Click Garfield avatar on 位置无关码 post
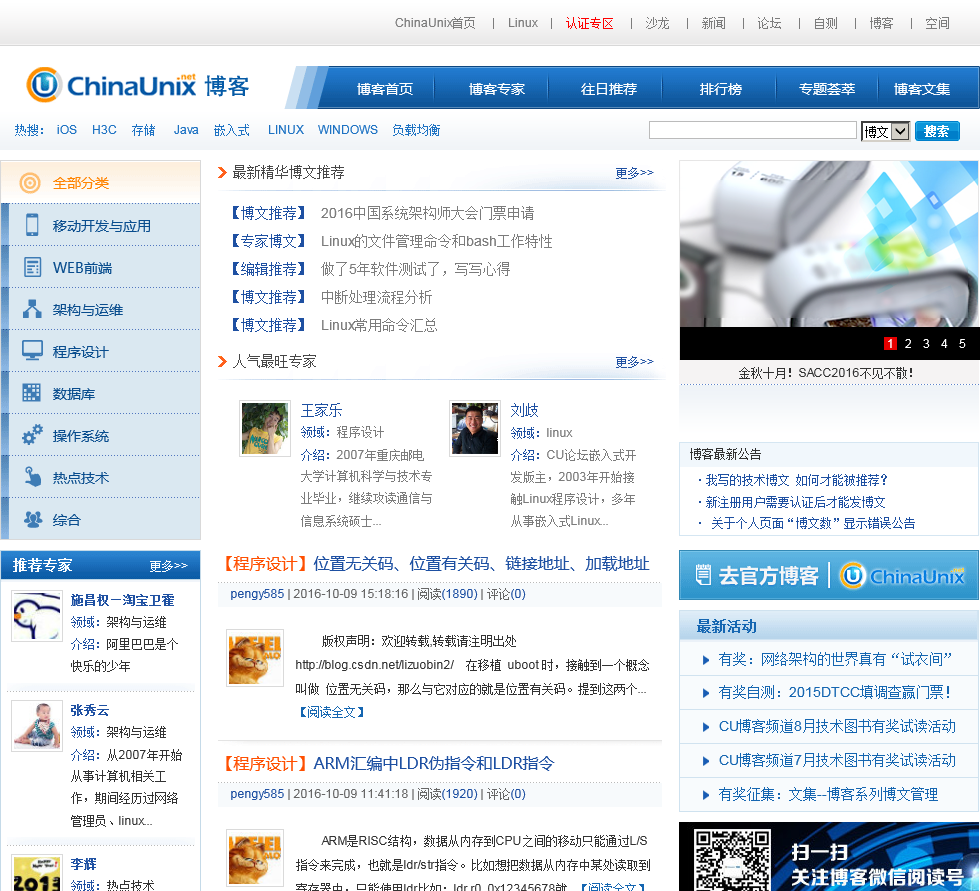Viewport: 980px width, 891px height. click(254, 658)
